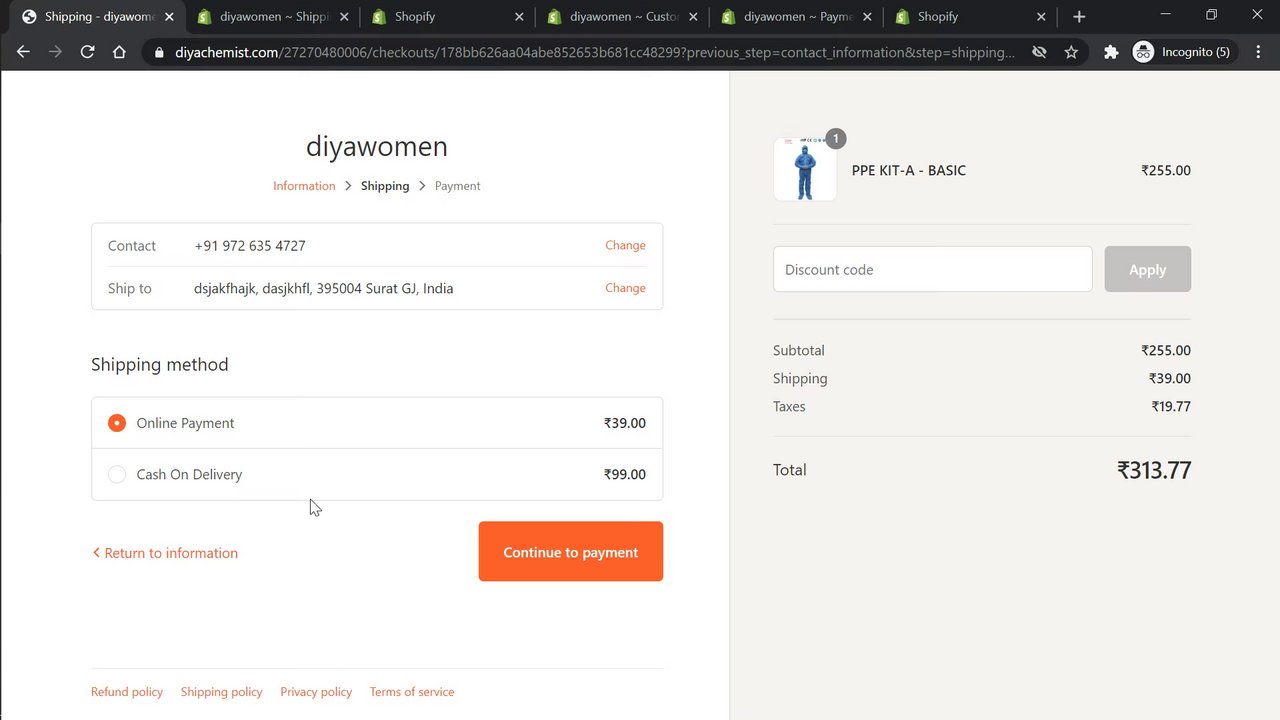Minimize the Chrome window
The image size is (1280, 720).
click(x=1165, y=15)
